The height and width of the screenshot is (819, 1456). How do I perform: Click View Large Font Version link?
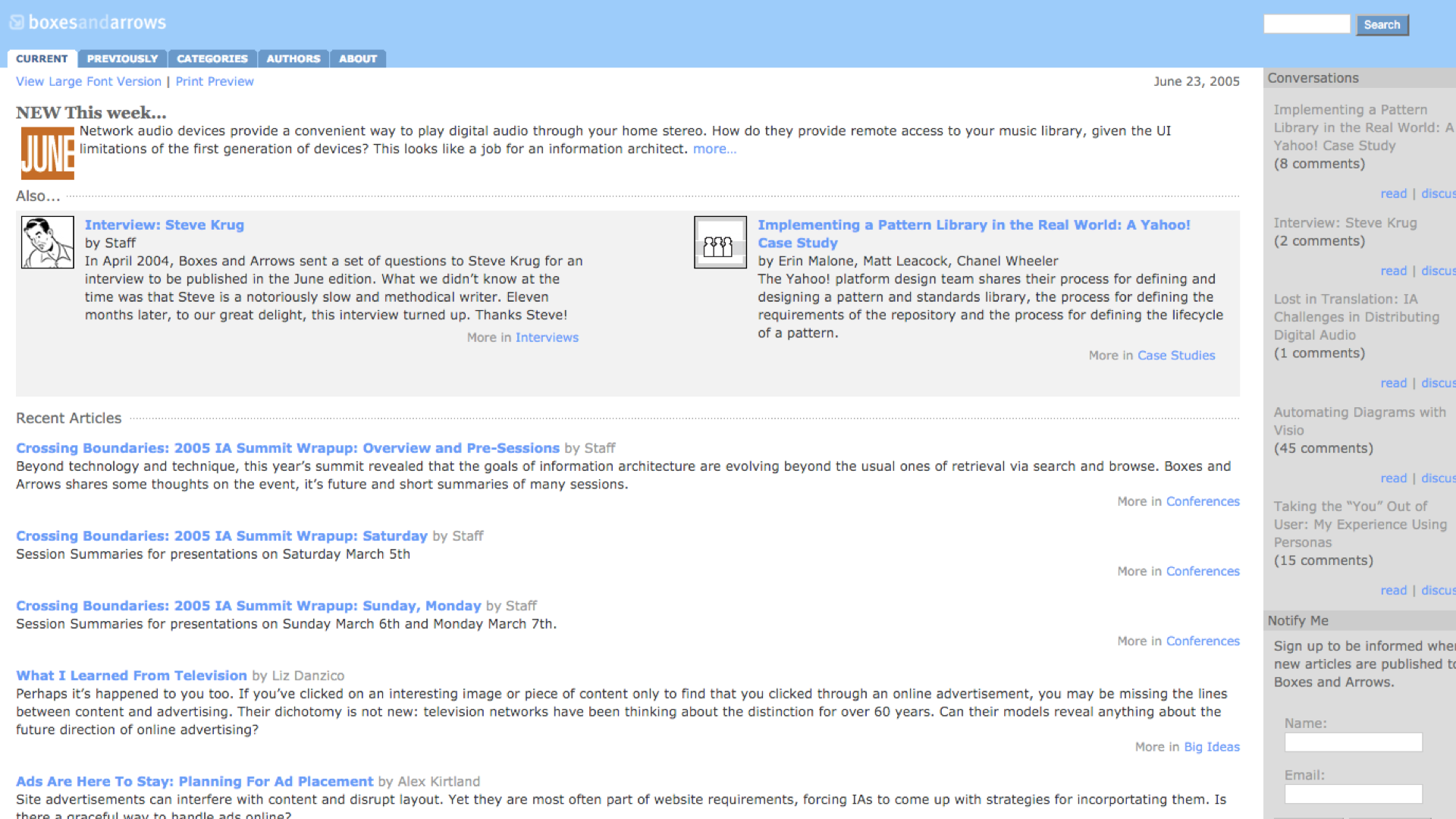(88, 81)
